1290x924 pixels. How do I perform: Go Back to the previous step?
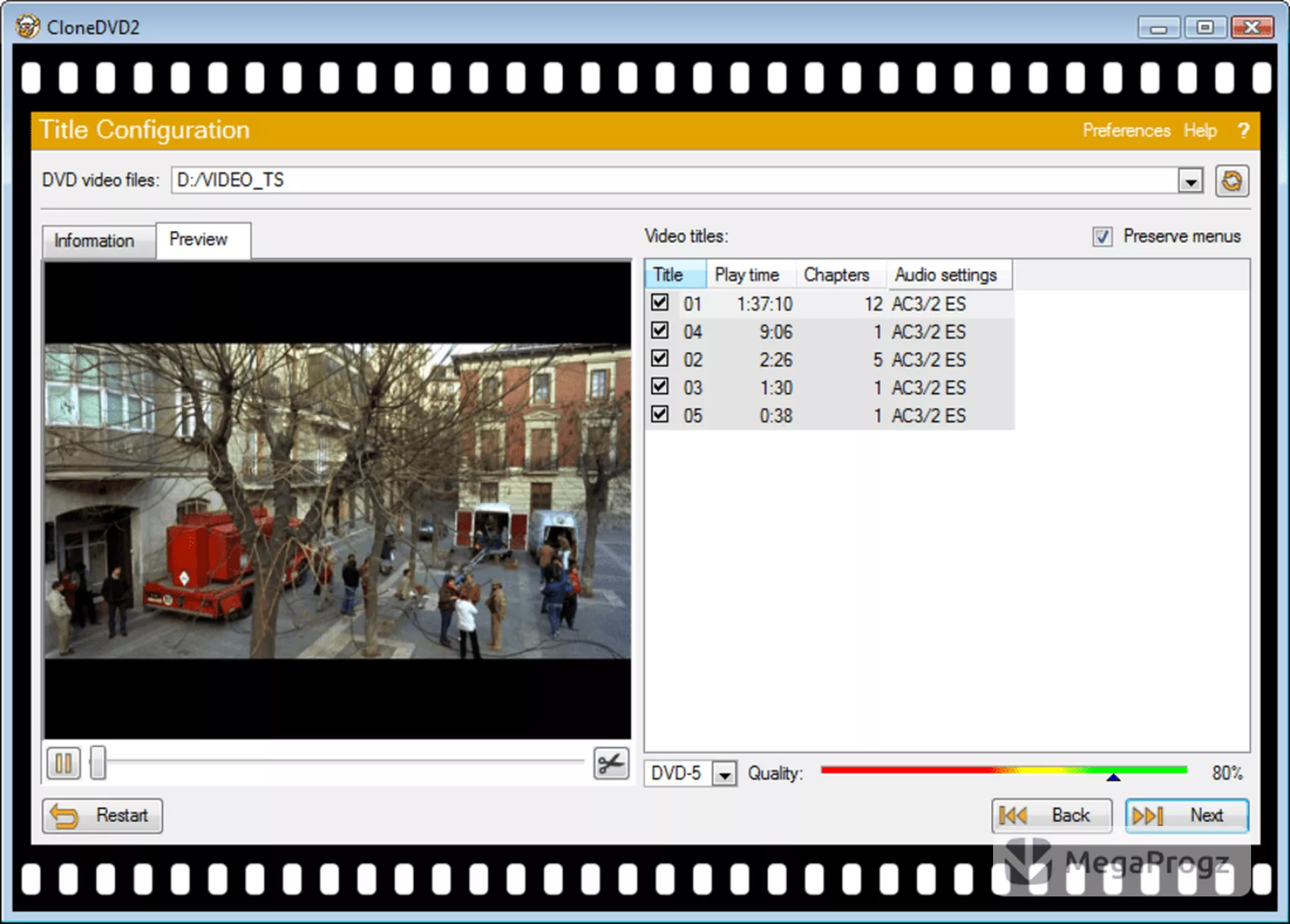click(1051, 816)
